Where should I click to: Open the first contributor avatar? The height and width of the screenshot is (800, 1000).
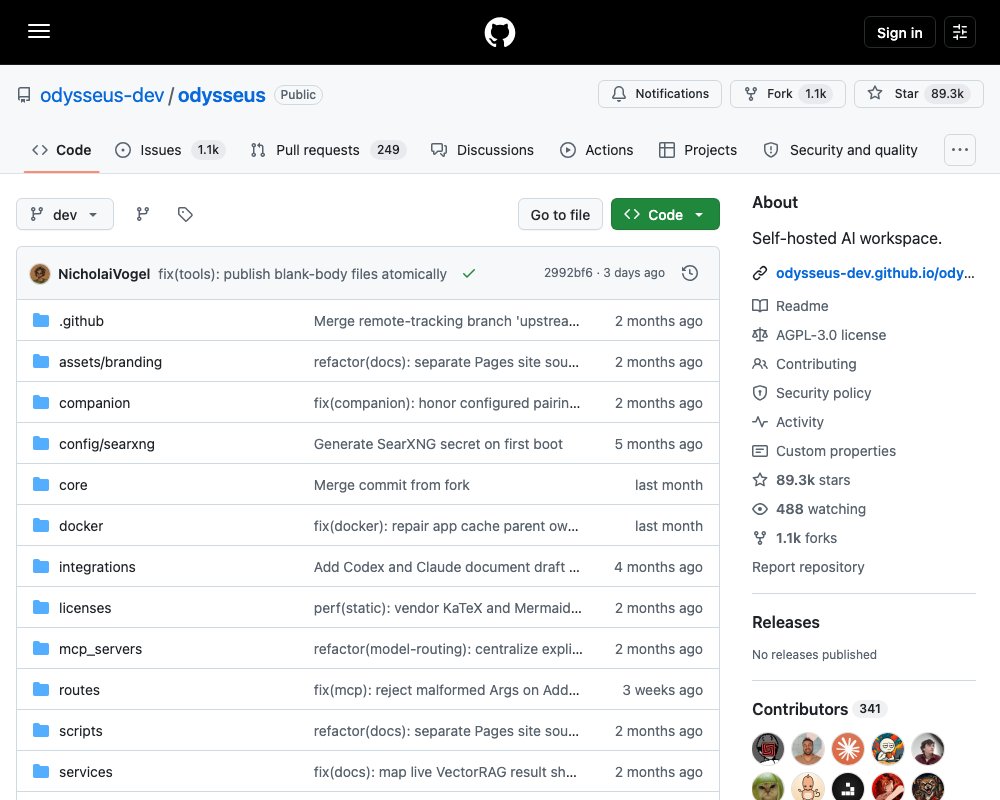coord(768,748)
